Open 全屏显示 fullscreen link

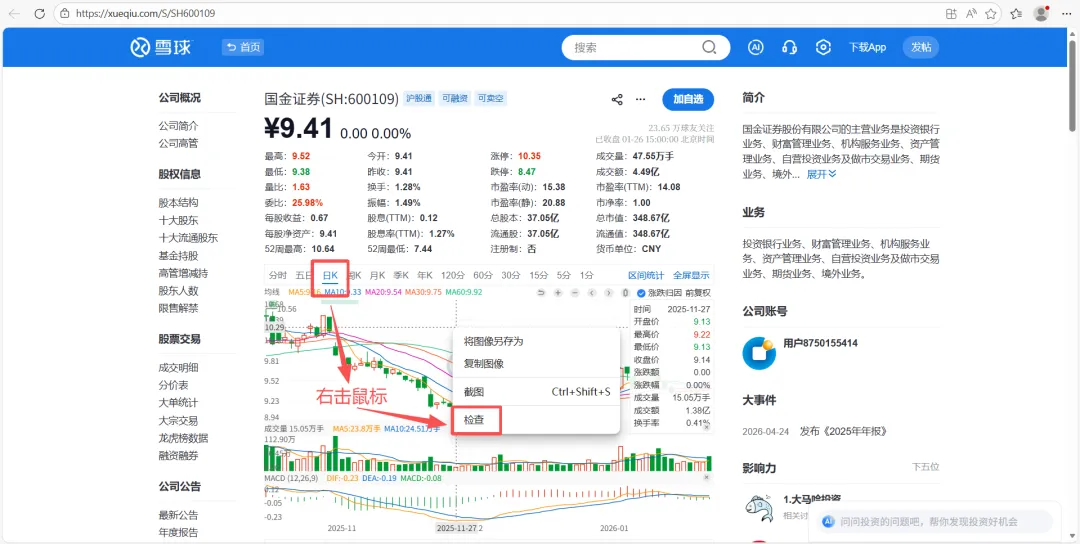(x=691, y=275)
